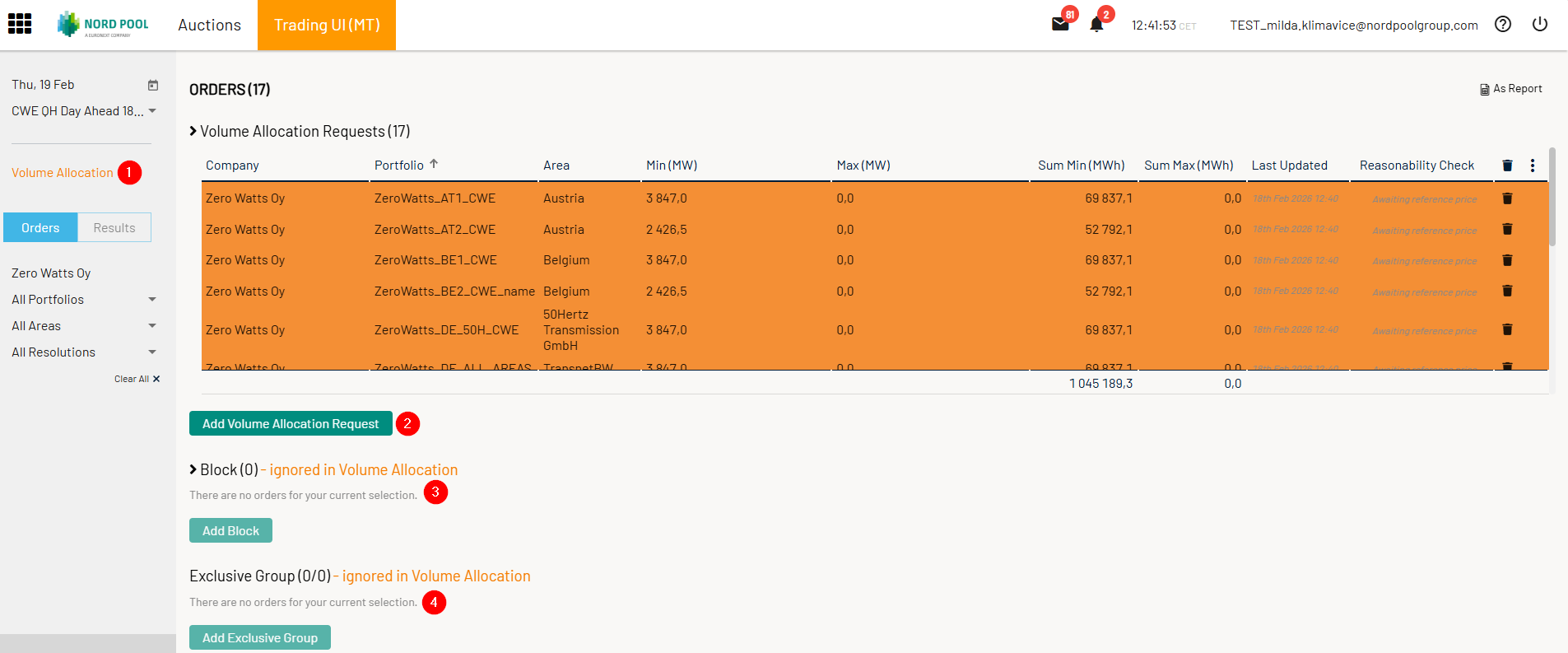Click the 50Hertz Transmission GmbH area cell

tap(581, 330)
